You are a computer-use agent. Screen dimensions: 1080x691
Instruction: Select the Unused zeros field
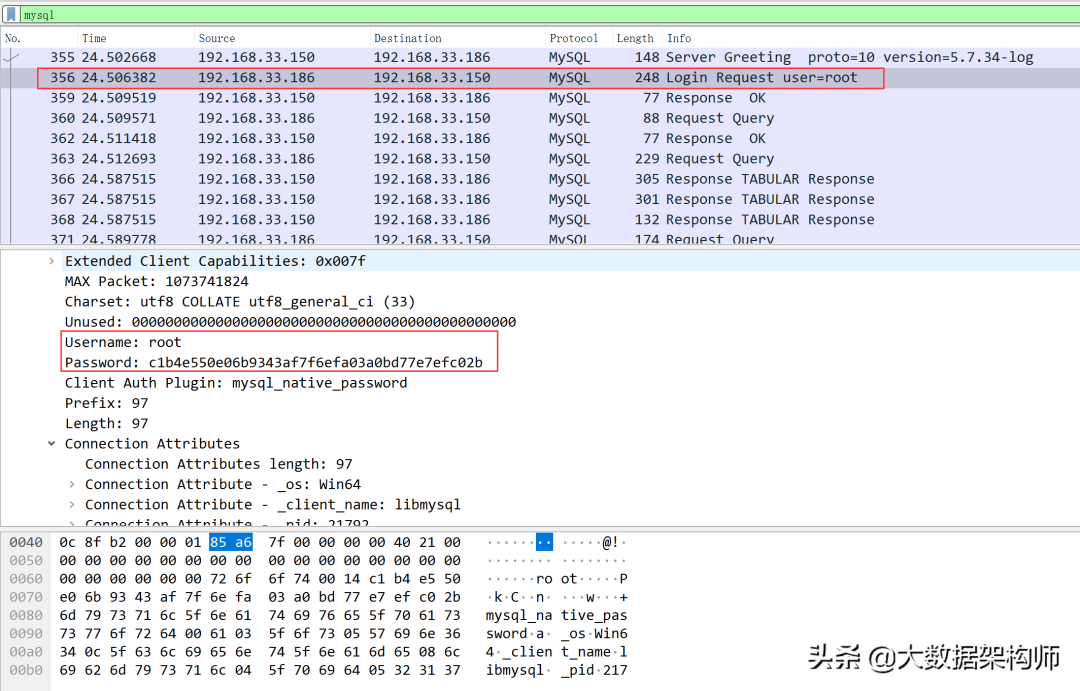pos(290,322)
